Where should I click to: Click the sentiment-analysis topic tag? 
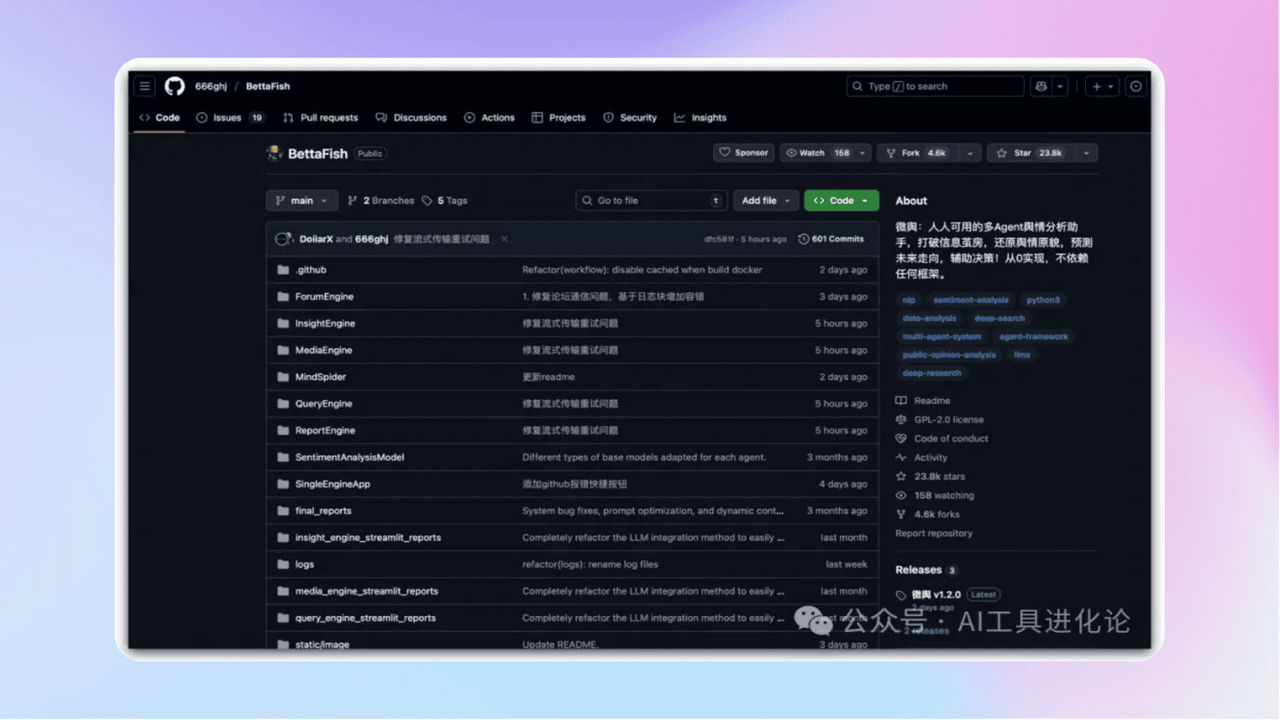[971, 300]
